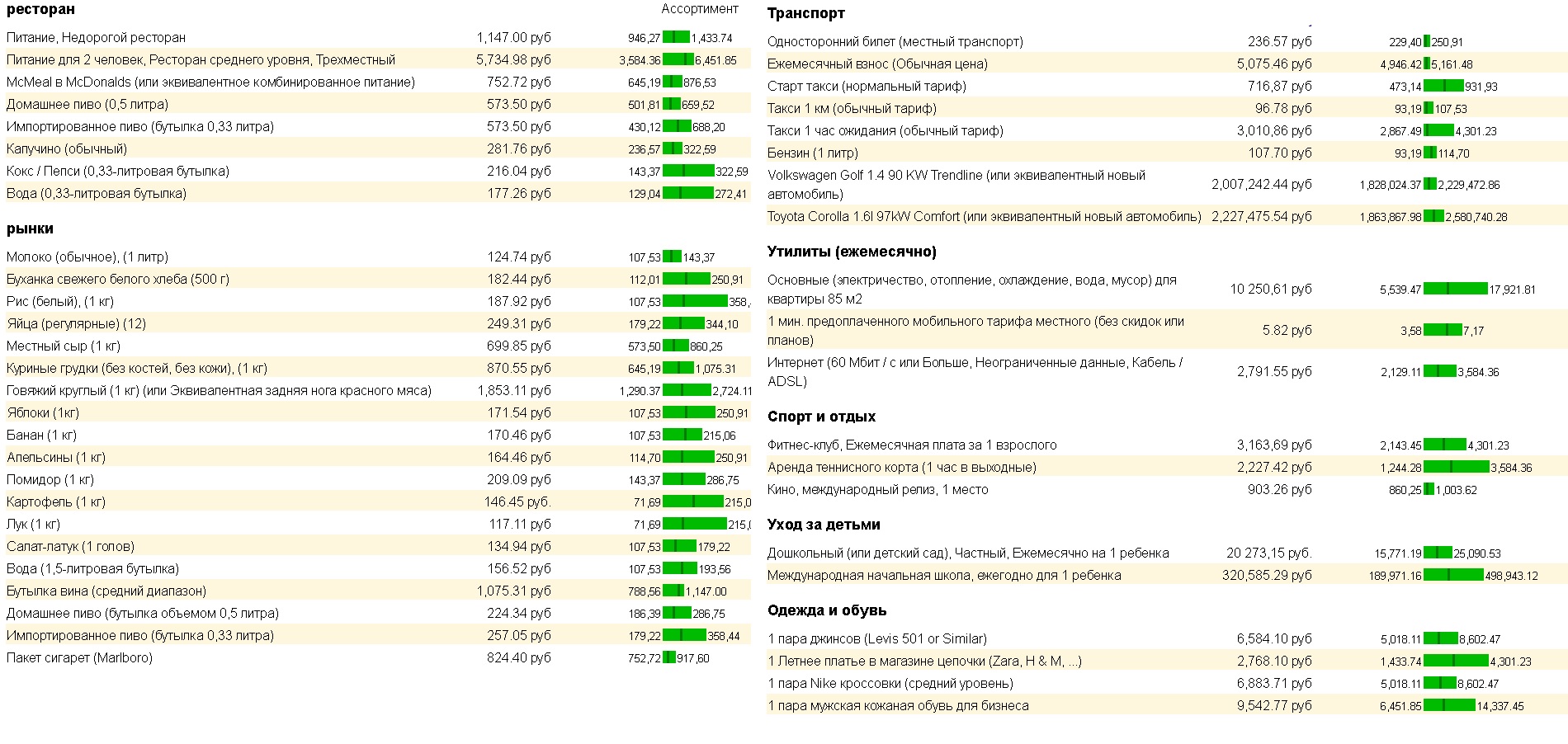Select the 'Говяжий круглый (1 кг)' row label
This screenshot has height=744, width=1568.
click(x=219, y=391)
